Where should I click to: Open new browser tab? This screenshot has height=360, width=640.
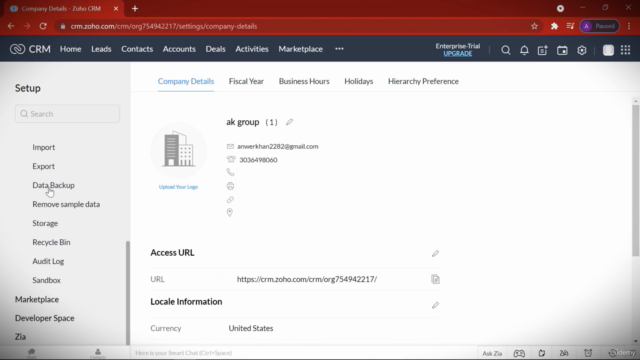point(135,9)
